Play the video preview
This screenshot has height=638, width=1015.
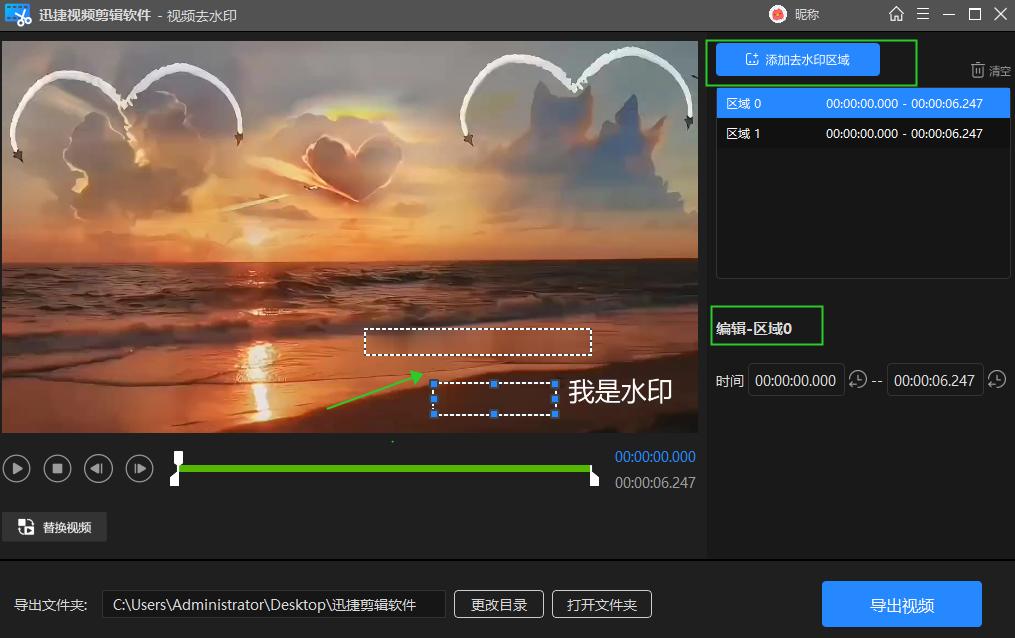[17, 468]
